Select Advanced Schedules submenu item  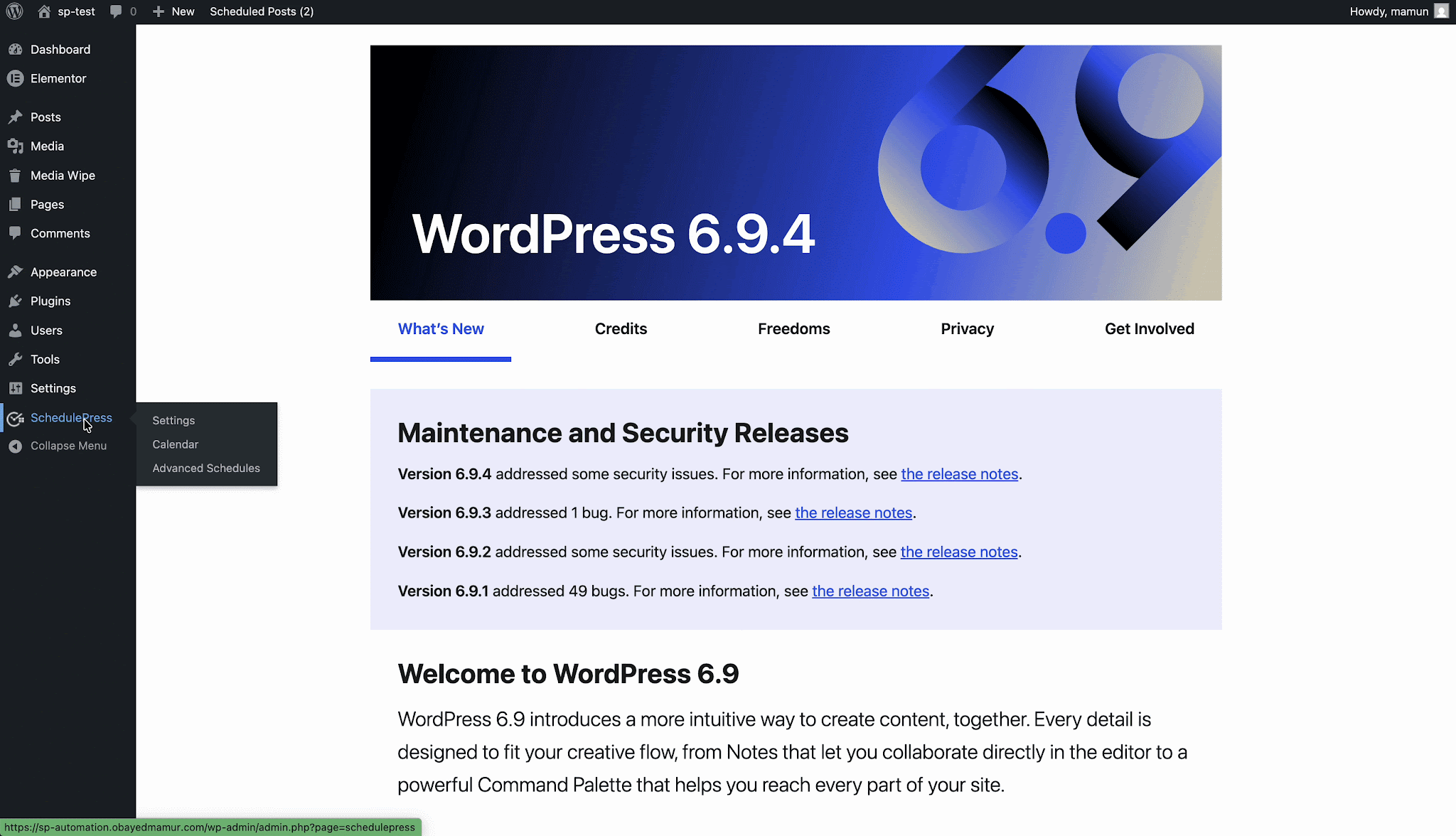[x=206, y=468]
